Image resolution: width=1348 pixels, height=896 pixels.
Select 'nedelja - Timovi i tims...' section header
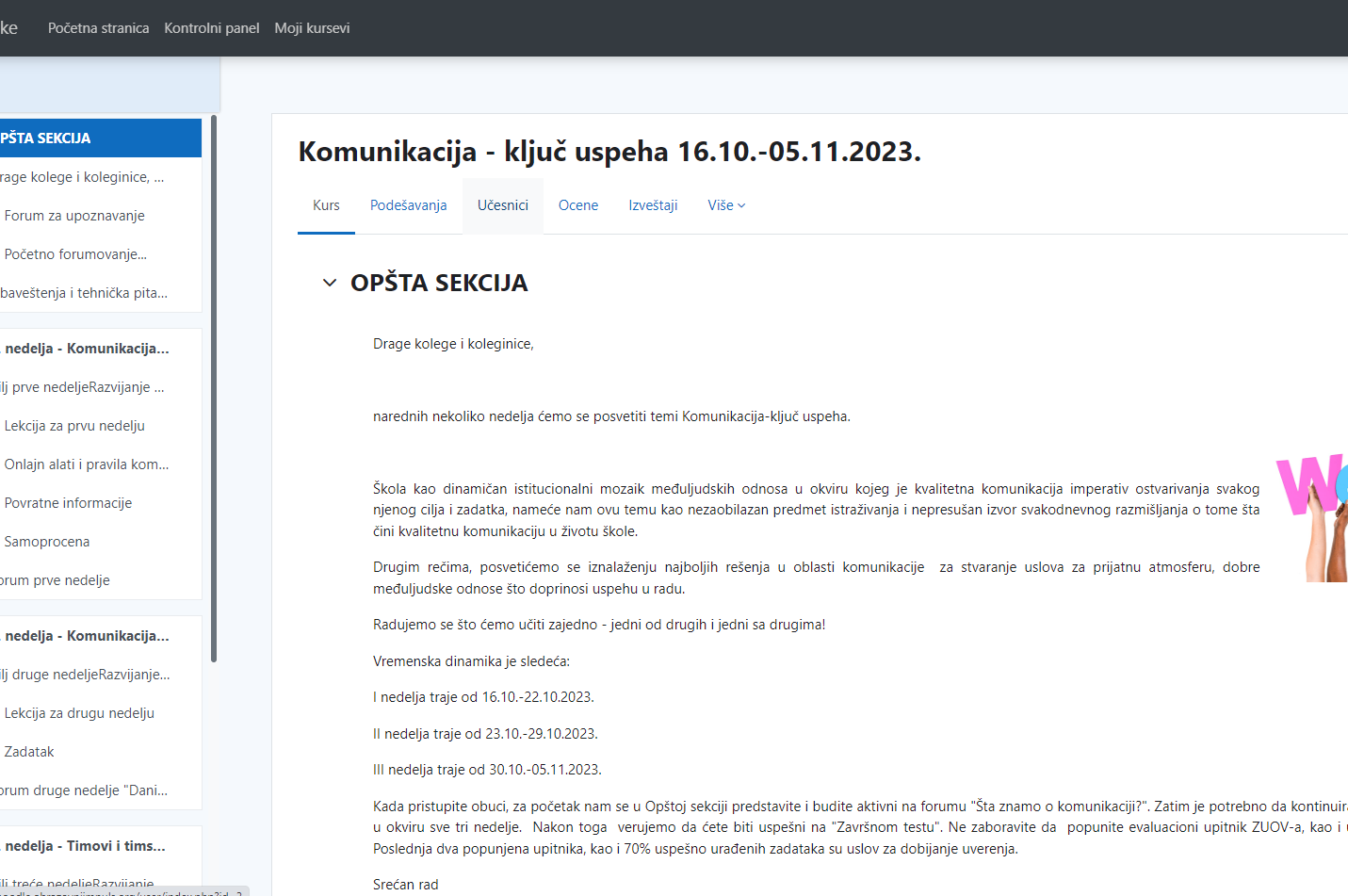[x=85, y=846]
